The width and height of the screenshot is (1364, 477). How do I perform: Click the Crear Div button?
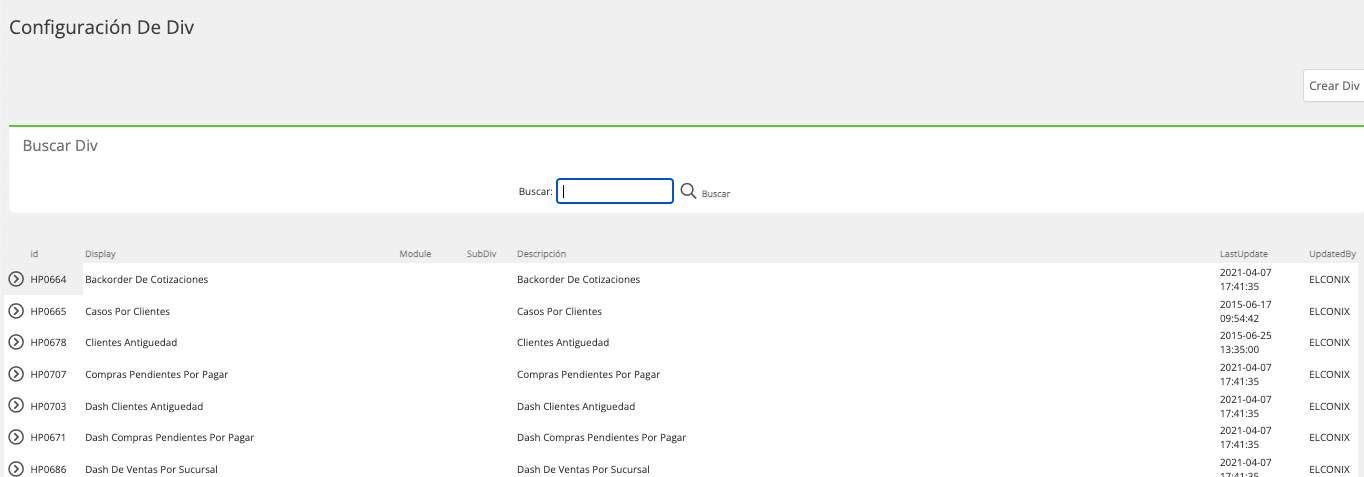[x=1334, y=86]
